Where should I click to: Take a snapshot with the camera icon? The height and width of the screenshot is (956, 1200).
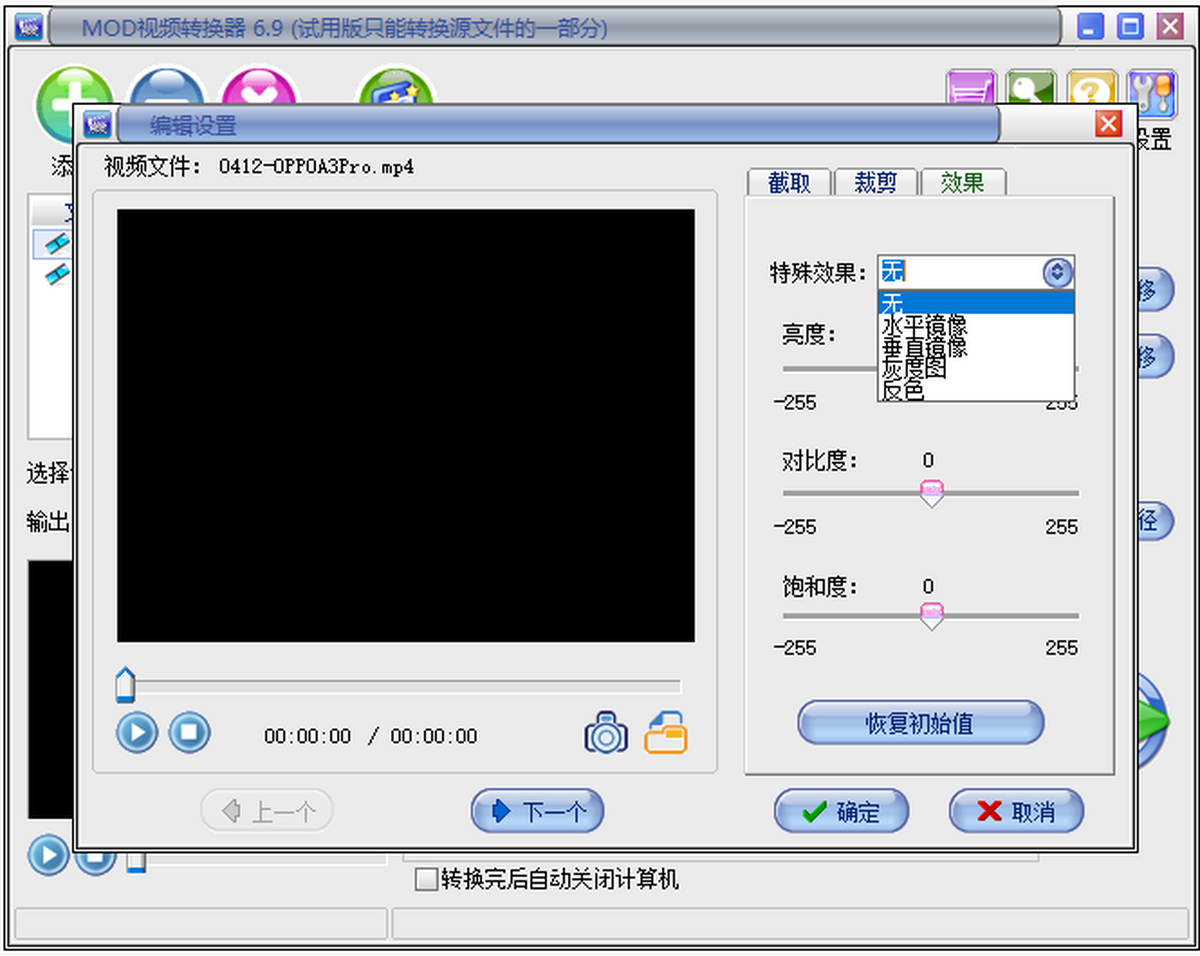(606, 733)
